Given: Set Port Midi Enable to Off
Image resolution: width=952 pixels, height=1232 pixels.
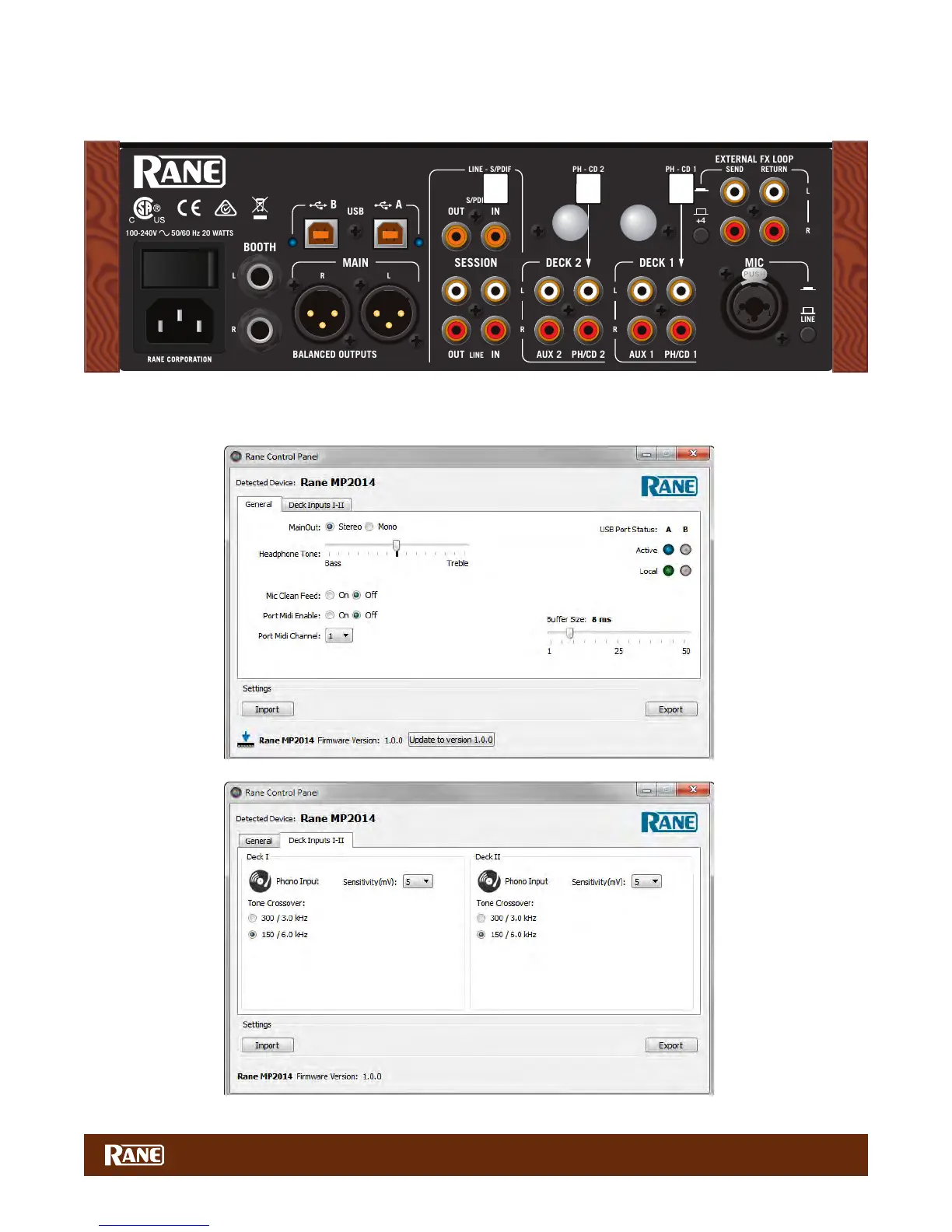Looking at the screenshot, I should coord(356,615).
